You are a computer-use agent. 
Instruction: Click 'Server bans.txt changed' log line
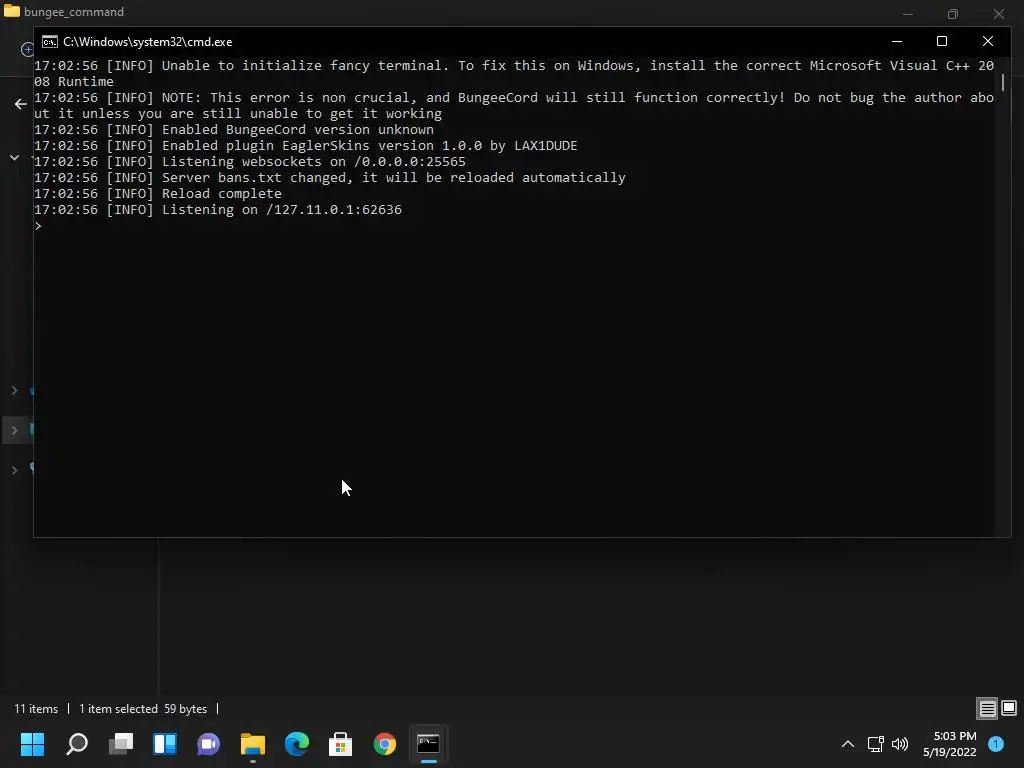[x=330, y=178]
